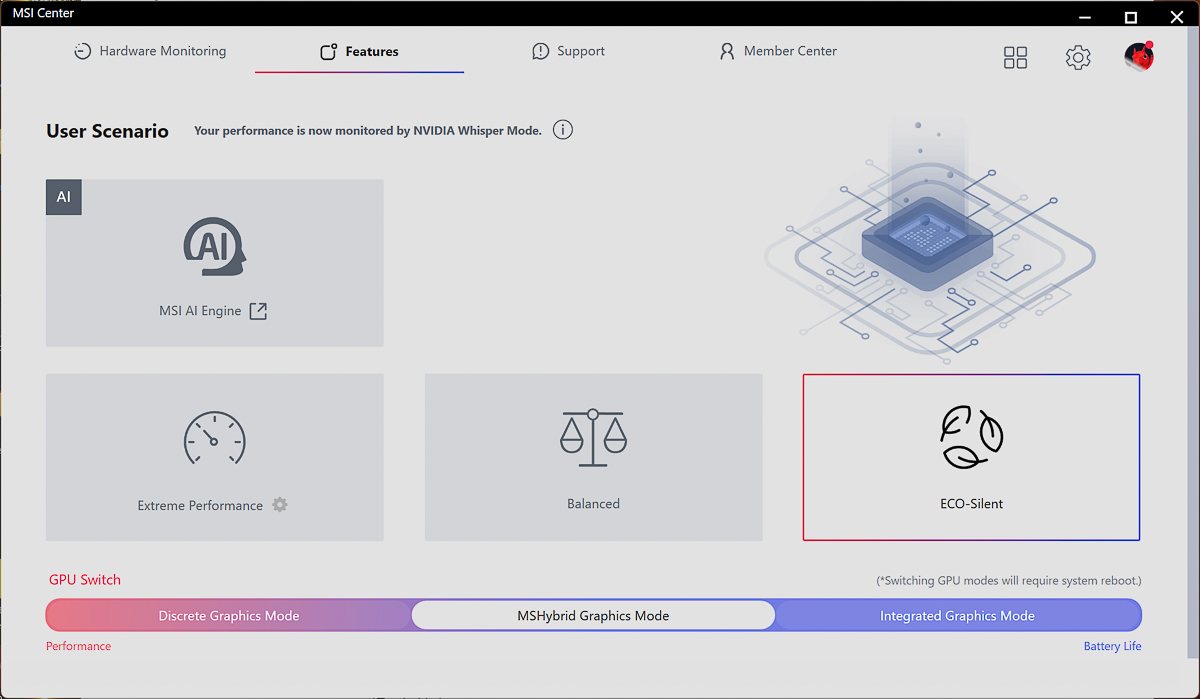Image resolution: width=1200 pixels, height=699 pixels.
Task: Open the app grid view icon
Action: click(1015, 58)
